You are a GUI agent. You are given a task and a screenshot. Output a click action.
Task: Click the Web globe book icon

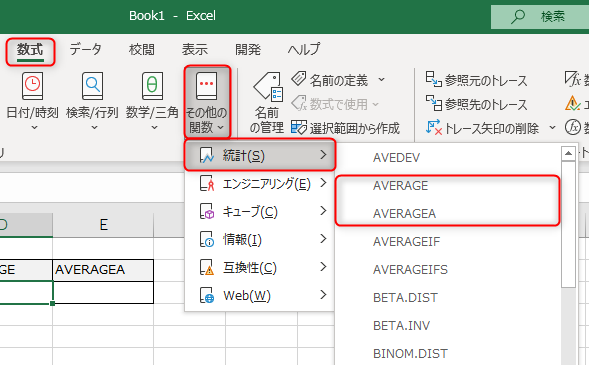207,296
